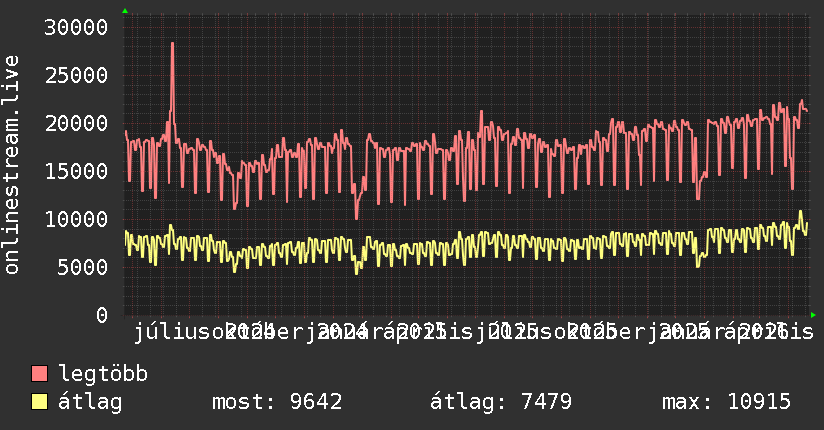Select the átlag legend label
Image resolution: width=824 pixels, height=430 pixels.
click(x=90, y=402)
